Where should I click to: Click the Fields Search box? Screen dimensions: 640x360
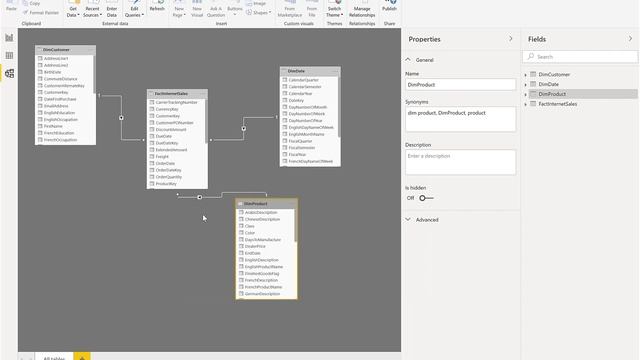pyautogui.click(x=580, y=57)
